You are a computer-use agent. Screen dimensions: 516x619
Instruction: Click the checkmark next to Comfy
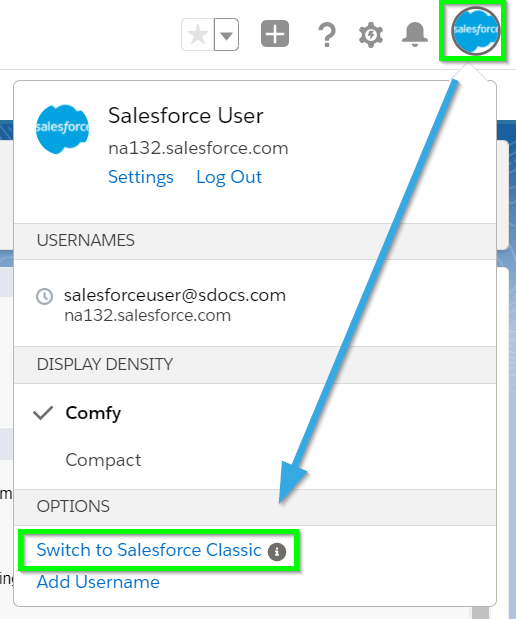pos(43,413)
